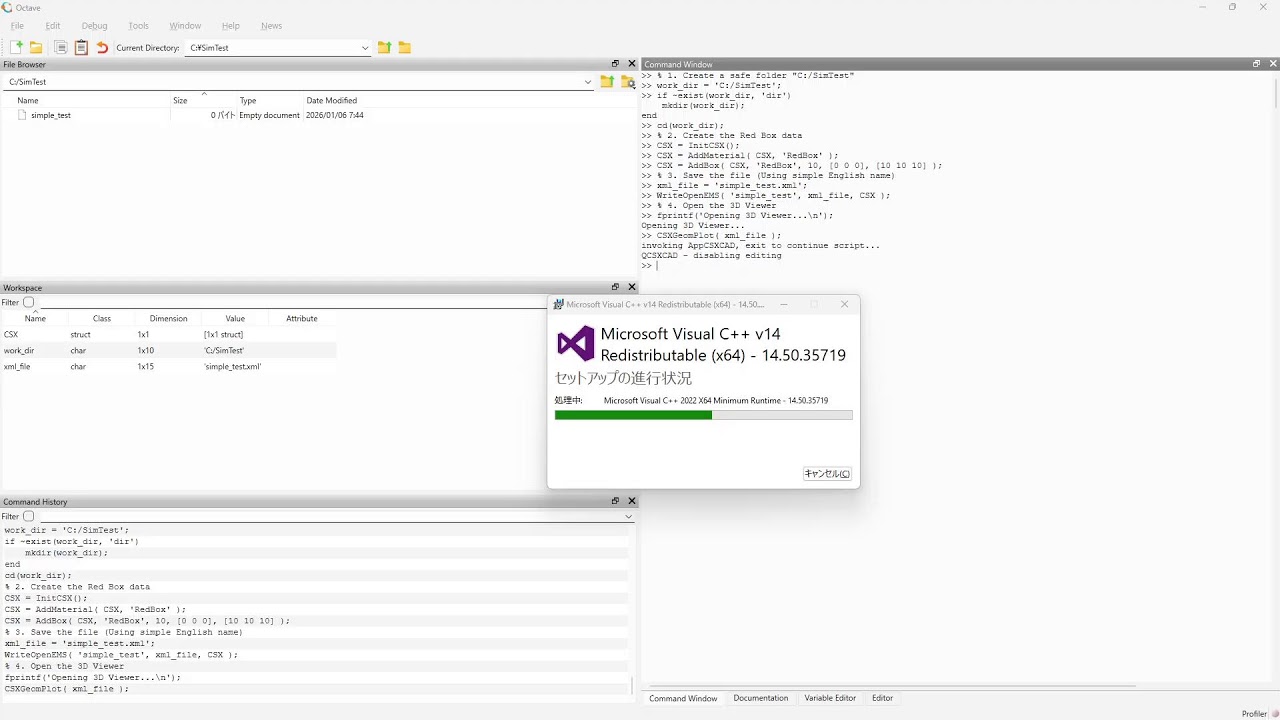Sort File Browser by Type column
Screen dimensions: 1280x720
pyautogui.click(x=270, y=100)
